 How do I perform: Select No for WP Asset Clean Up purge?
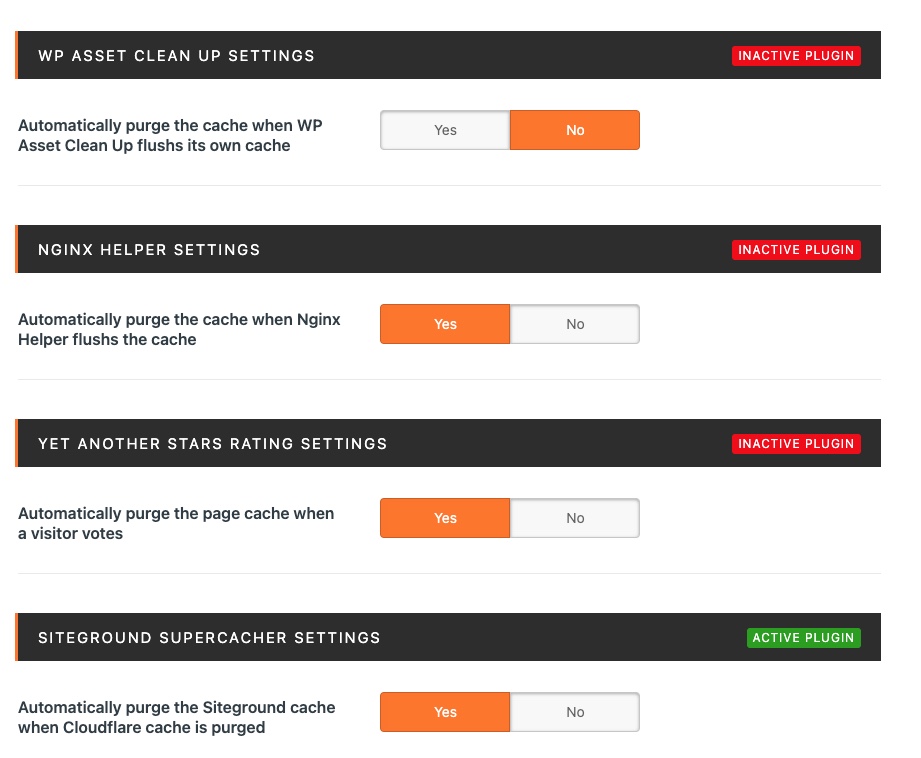pyautogui.click(x=575, y=130)
